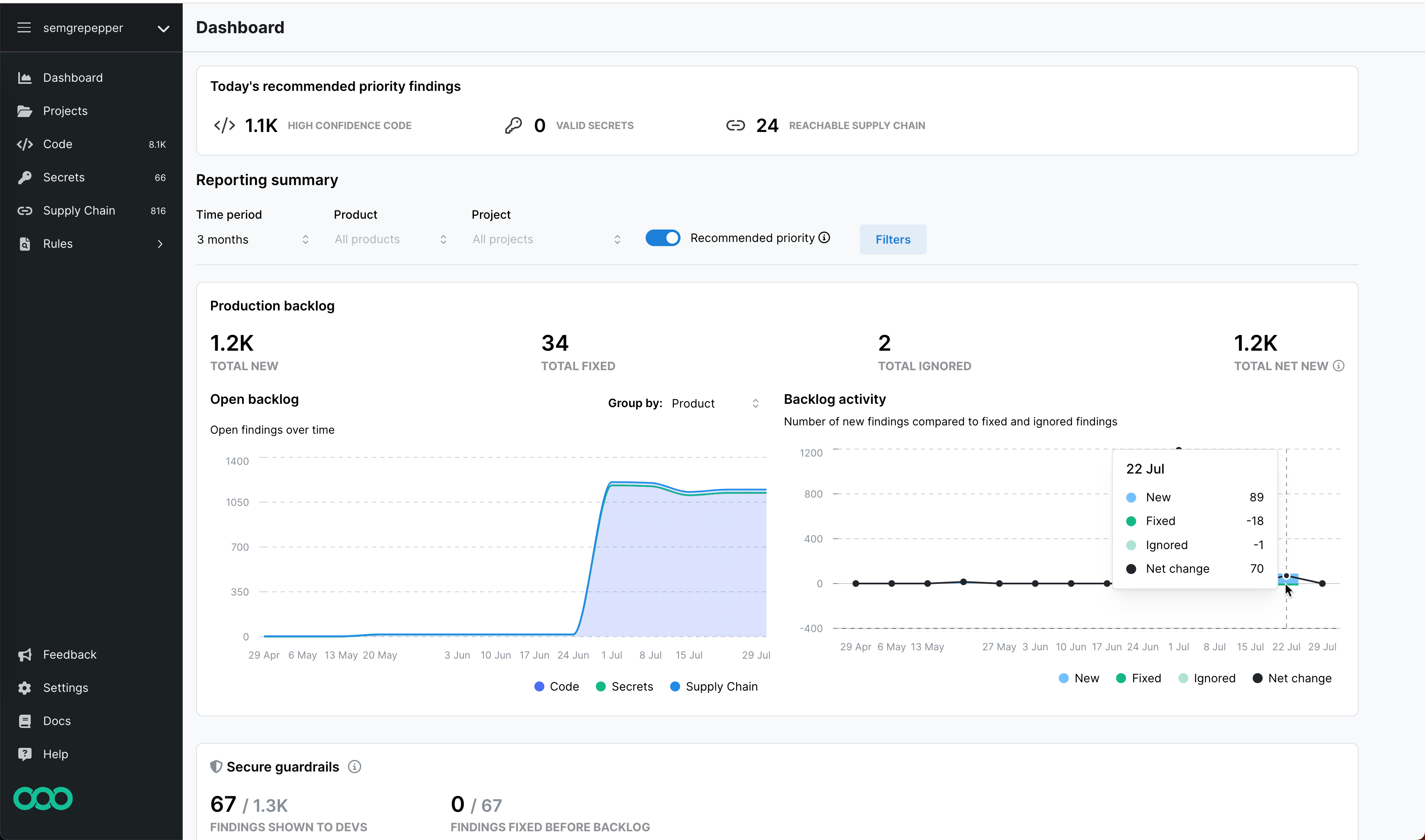Open the Time period 3 months dropdown

[x=253, y=239]
